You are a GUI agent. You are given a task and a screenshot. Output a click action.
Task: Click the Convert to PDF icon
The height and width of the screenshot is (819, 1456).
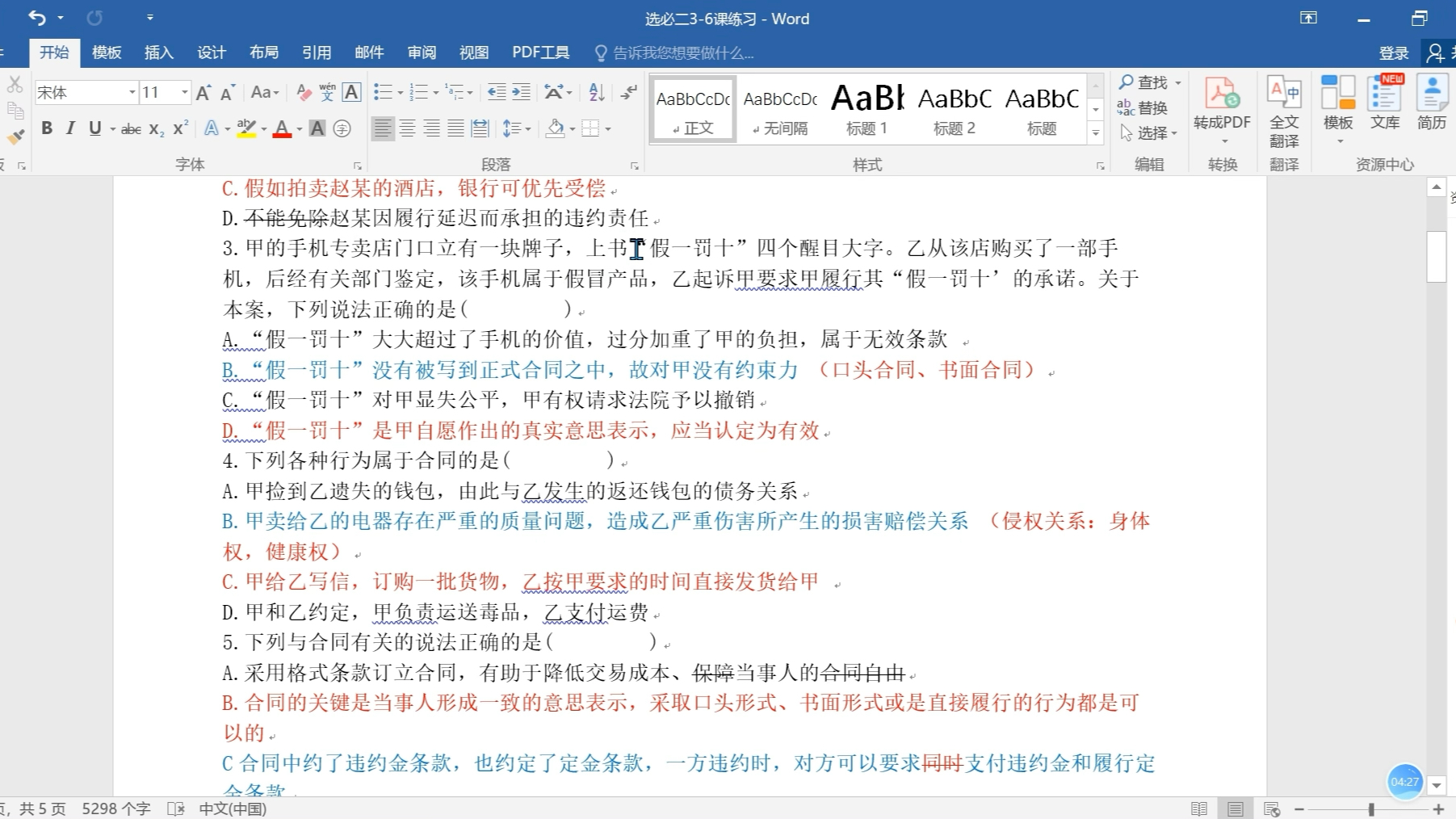tap(1222, 111)
